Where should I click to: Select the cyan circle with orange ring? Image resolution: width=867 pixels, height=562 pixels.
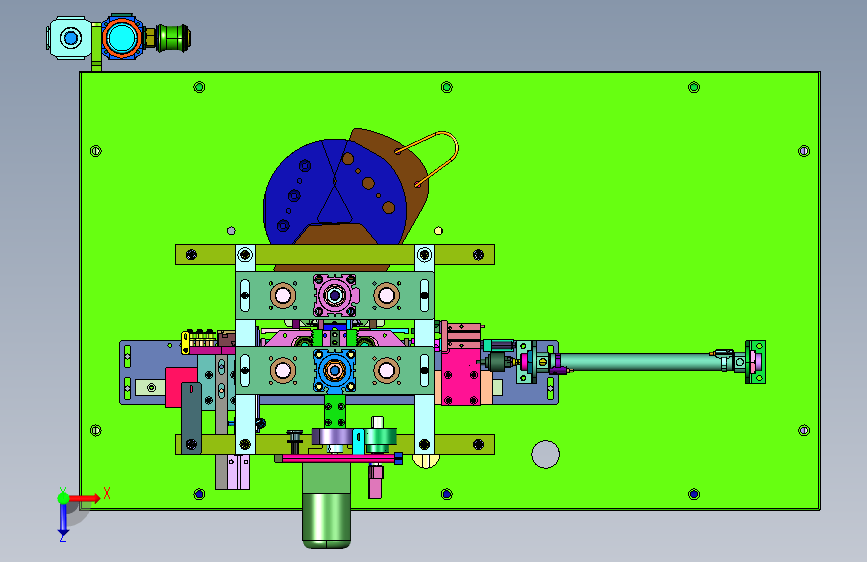122,38
